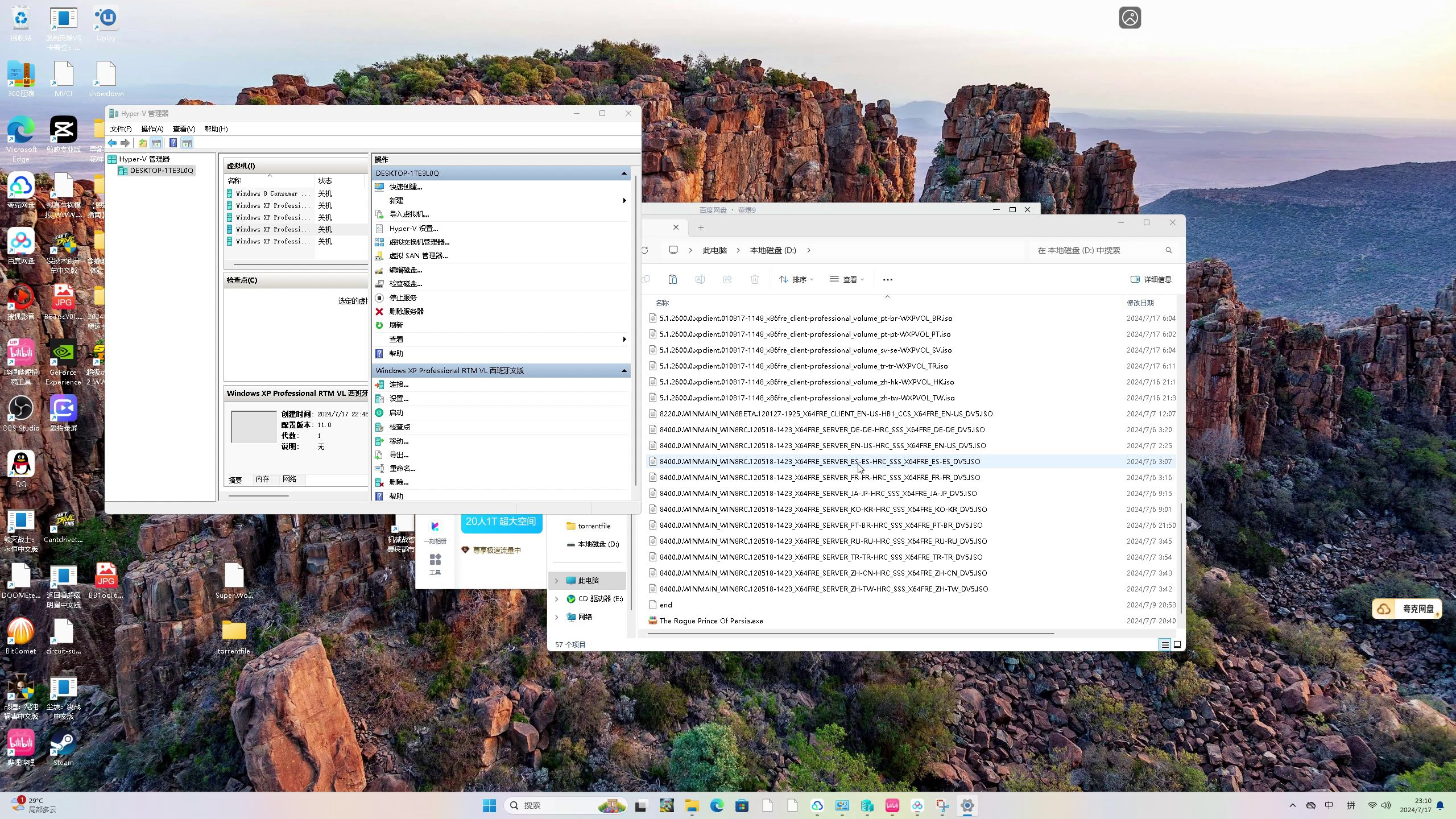Click the red 删除服务器 action

(406, 312)
